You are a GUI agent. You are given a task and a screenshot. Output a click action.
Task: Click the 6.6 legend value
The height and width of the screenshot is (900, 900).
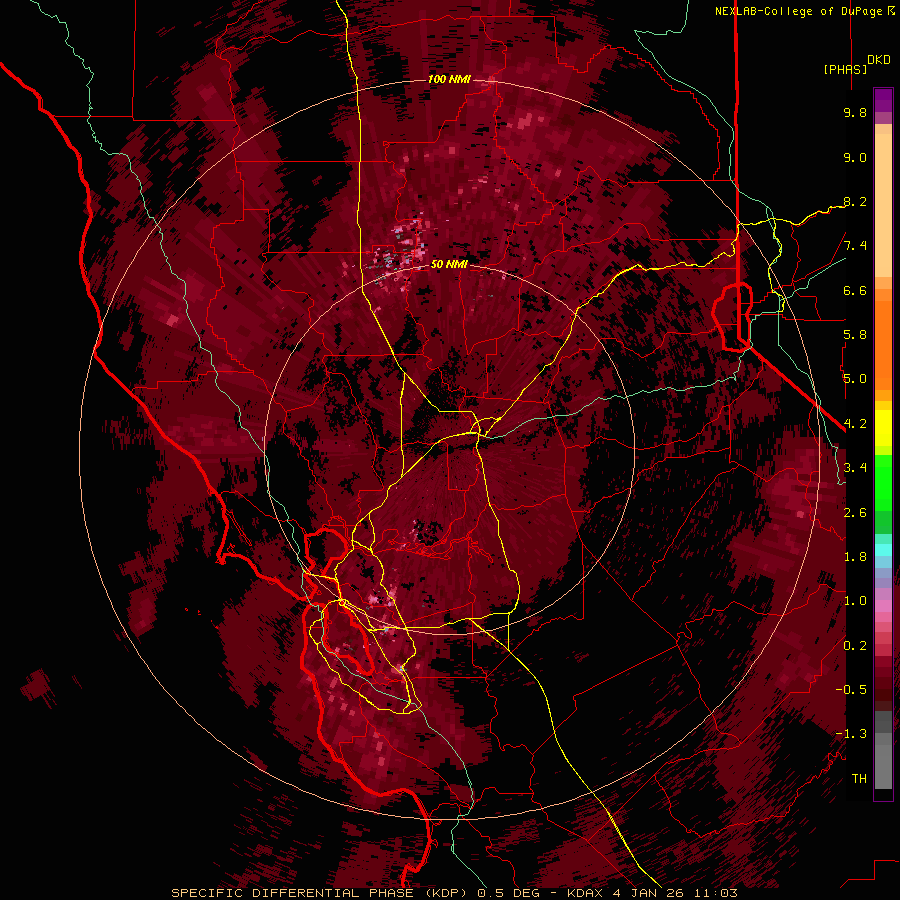pyautogui.click(x=855, y=290)
